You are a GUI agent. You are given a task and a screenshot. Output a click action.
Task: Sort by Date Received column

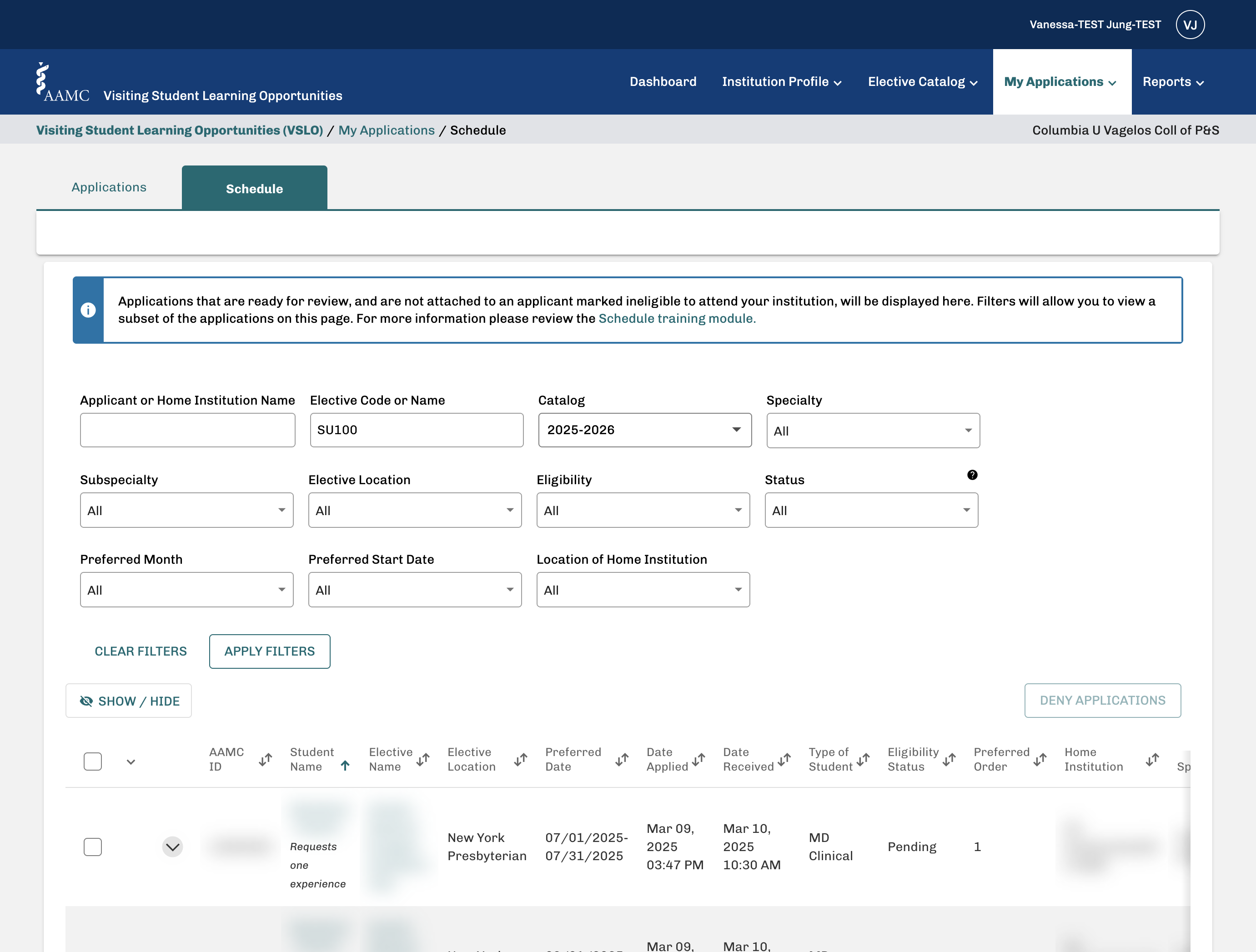(784, 759)
